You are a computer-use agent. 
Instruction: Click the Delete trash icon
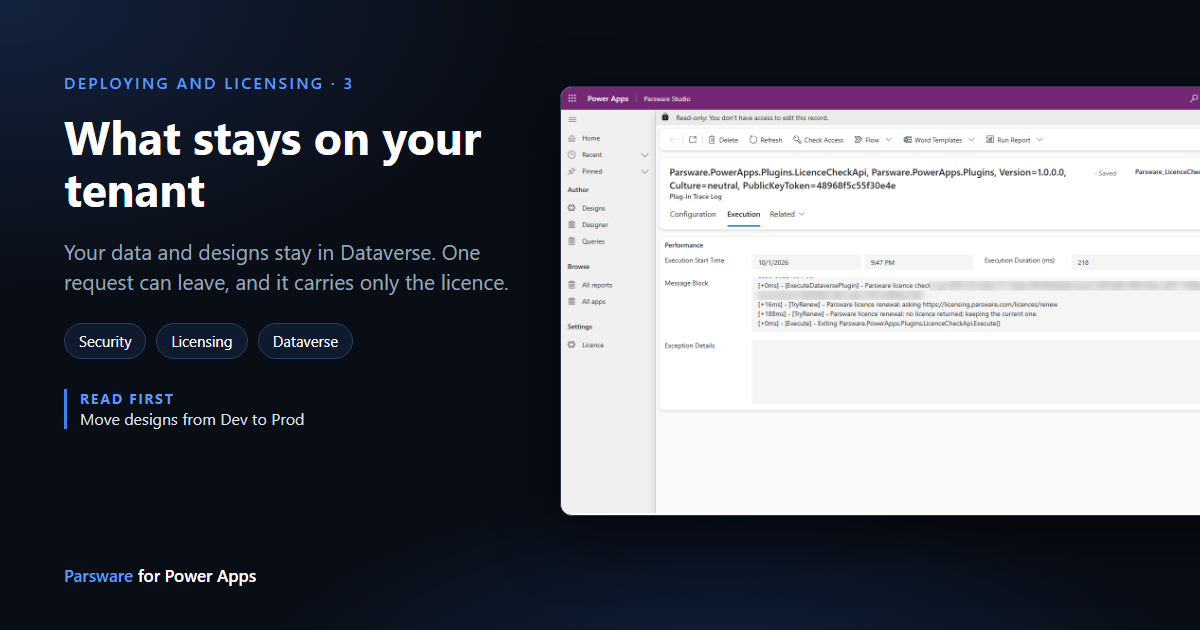[713, 140]
